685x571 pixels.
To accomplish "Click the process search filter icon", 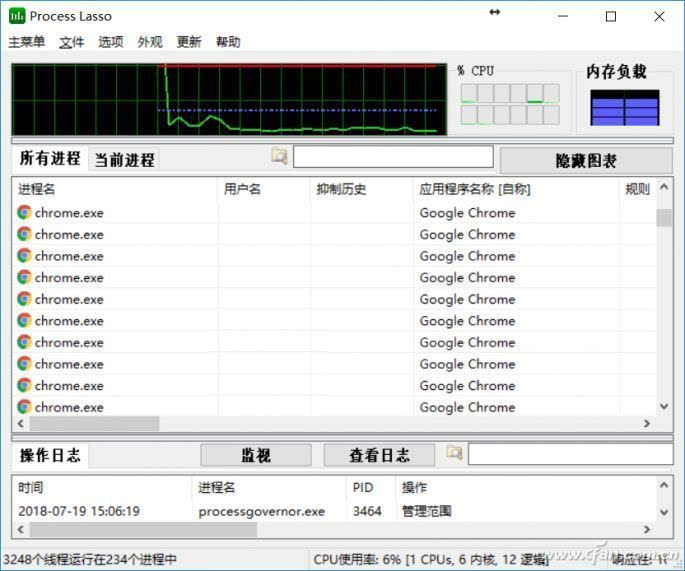I will tap(279, 156).
